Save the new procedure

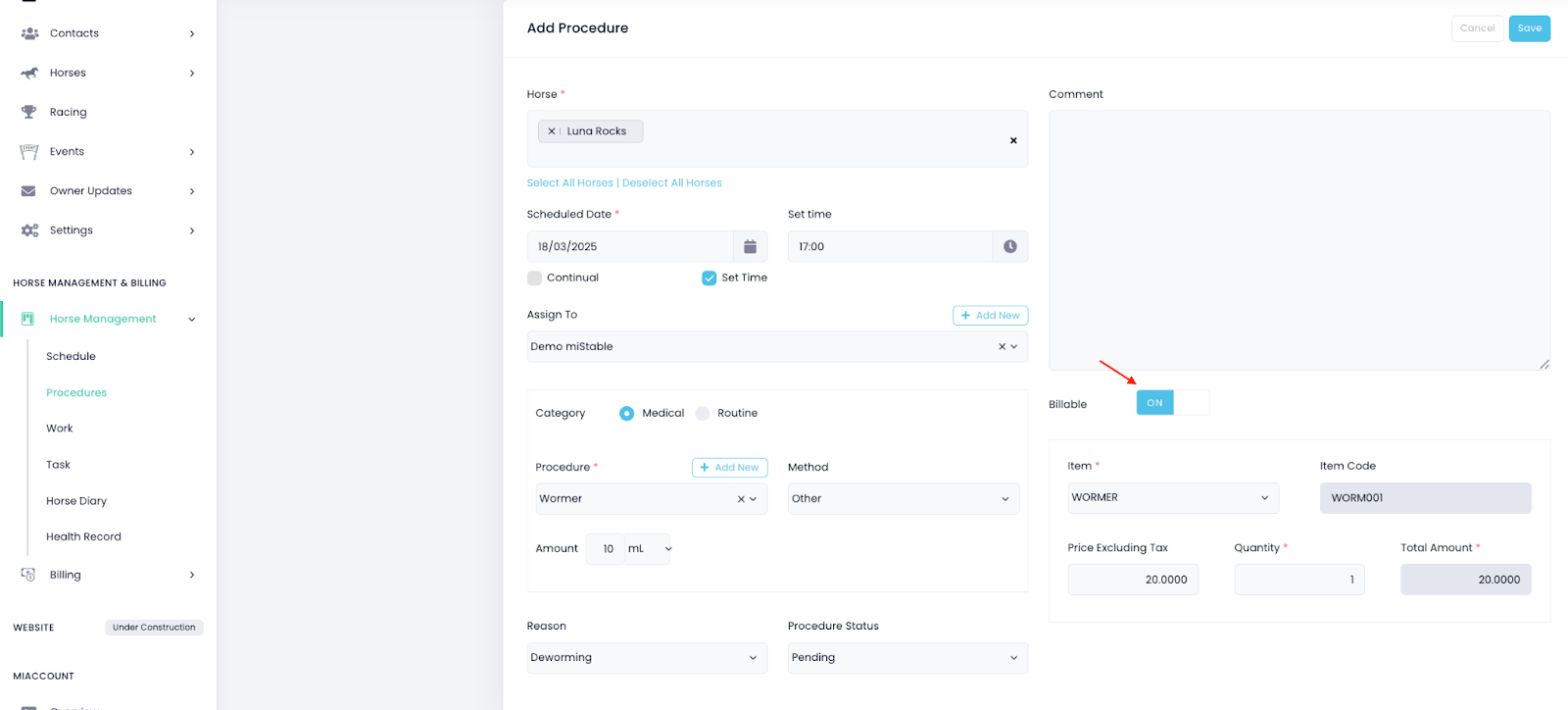[x=1529, y=28]
